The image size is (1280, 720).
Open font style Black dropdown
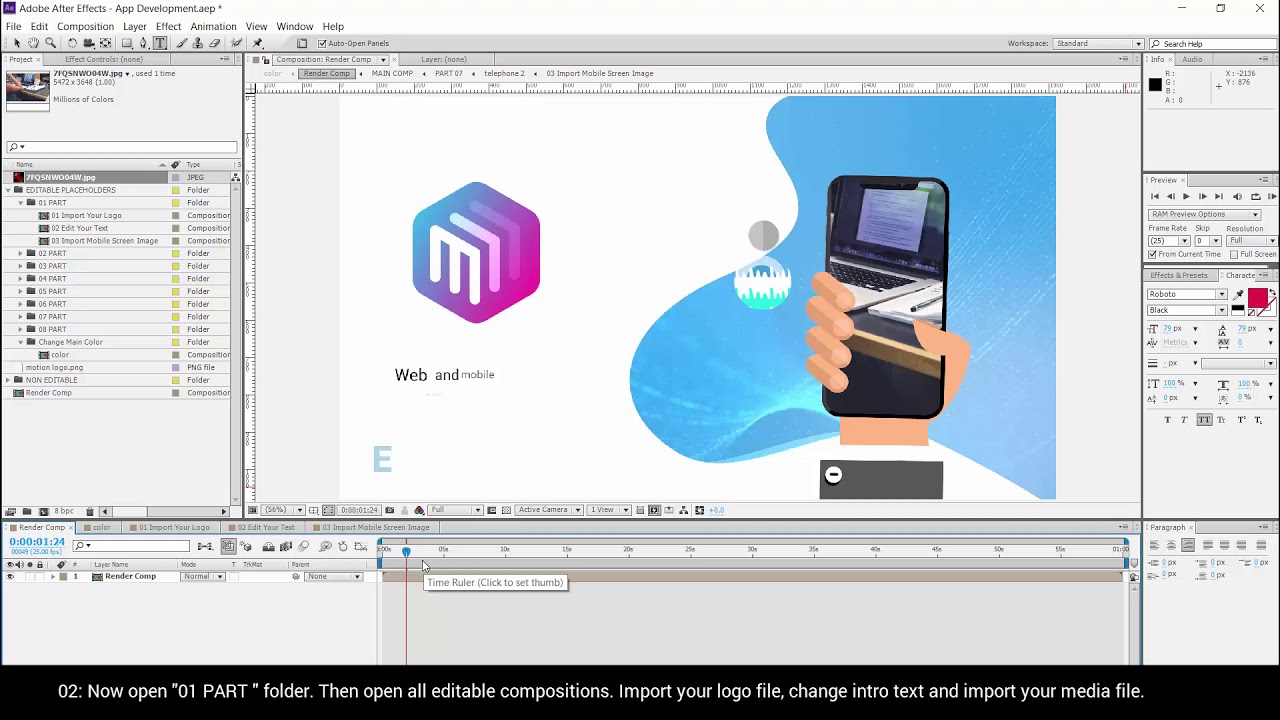pos(1187,310)
